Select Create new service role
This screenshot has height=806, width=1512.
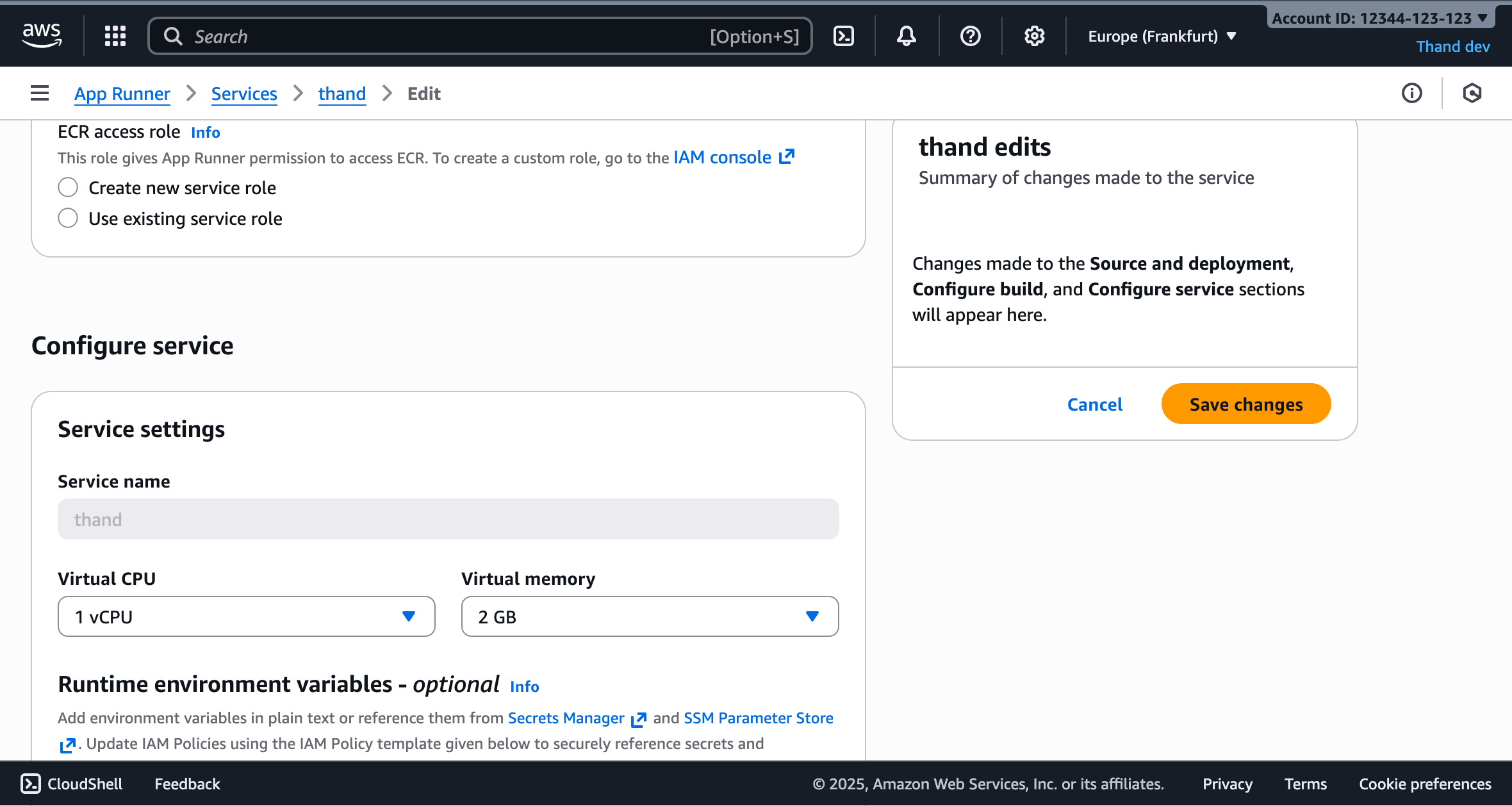pos(68,188)
